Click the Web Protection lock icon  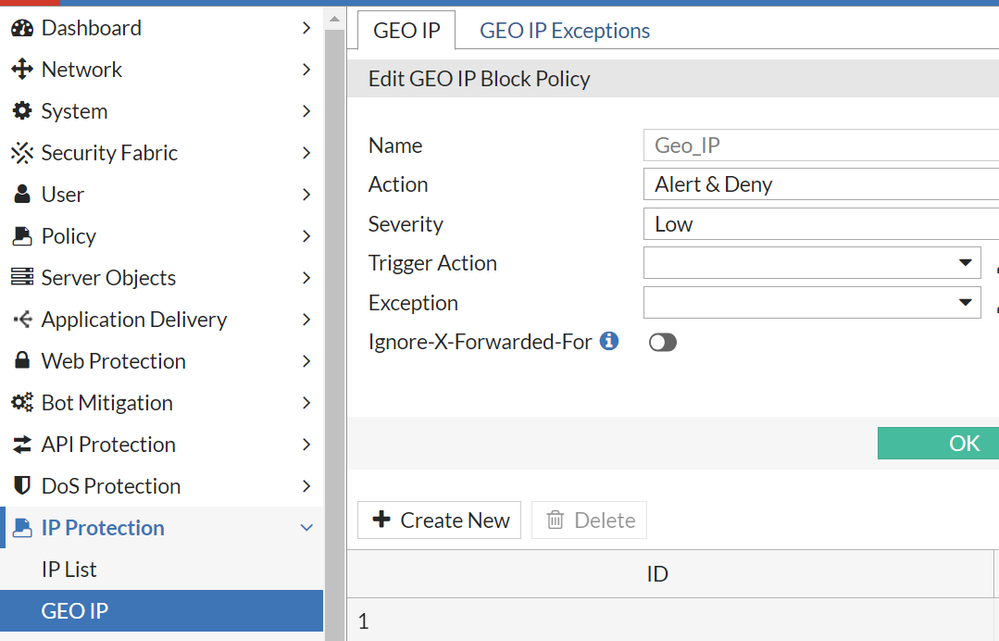[x=22, y=361]
